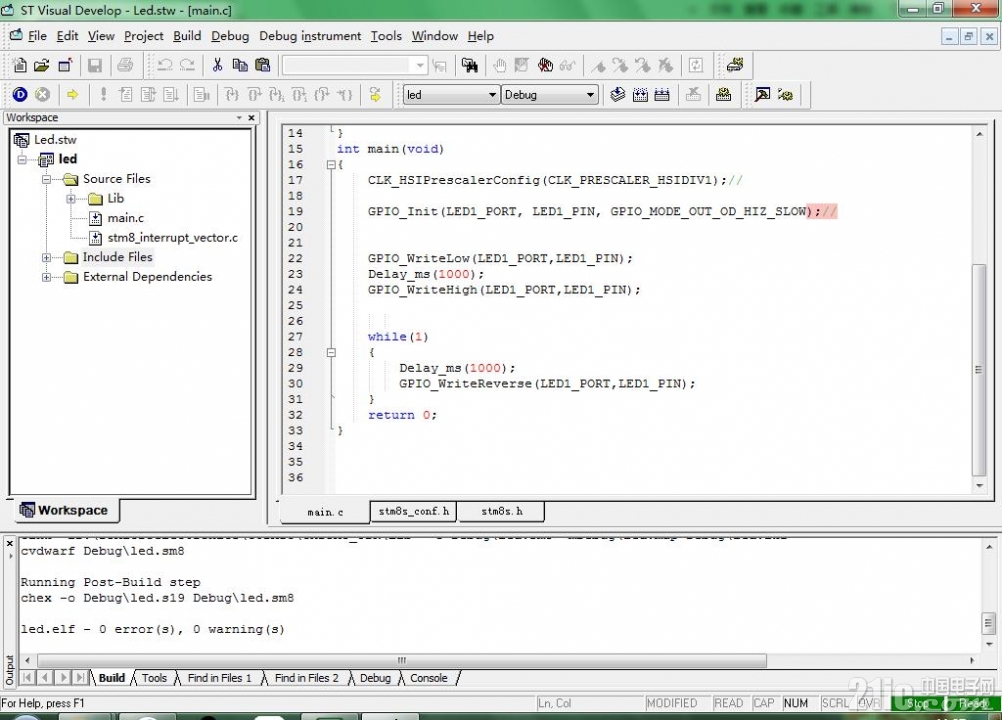Close the Output panel with its X

coord(10,543)
